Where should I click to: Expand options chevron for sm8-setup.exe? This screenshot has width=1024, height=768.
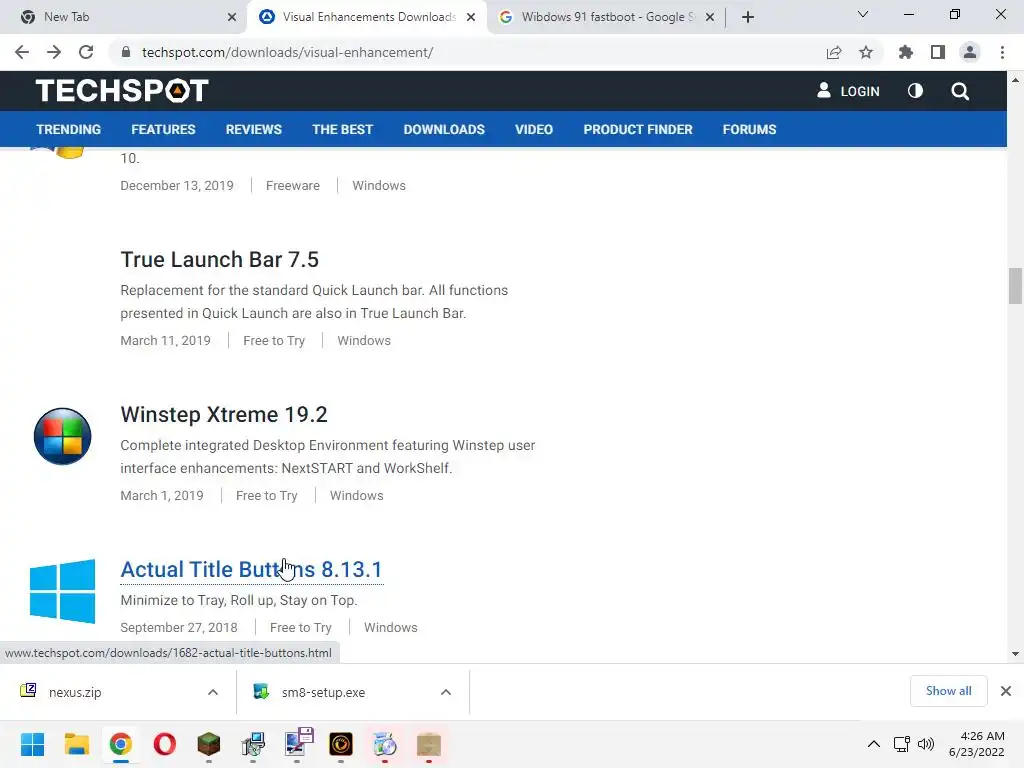click(x=446, y=692)
